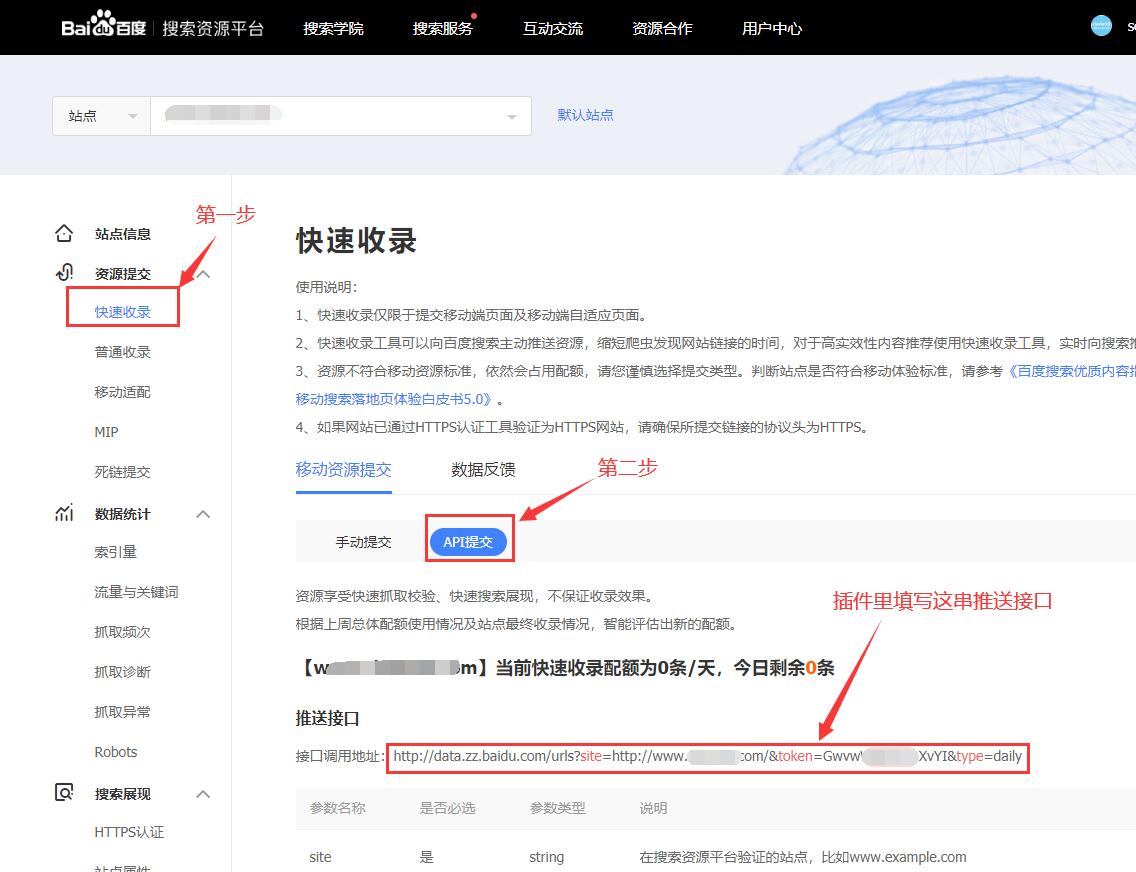
Task: Switch to the 数据反馈 tab
Action: pyautogui.click(x=483, y=469)
